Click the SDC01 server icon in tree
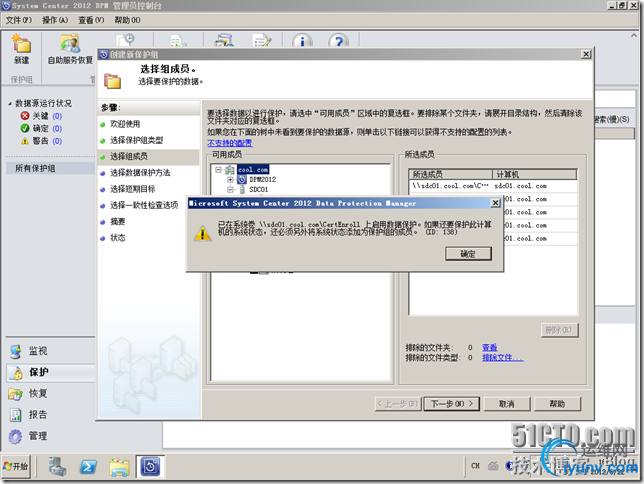Viewport: 644px width, 484px height. click(x=242, y=189)
